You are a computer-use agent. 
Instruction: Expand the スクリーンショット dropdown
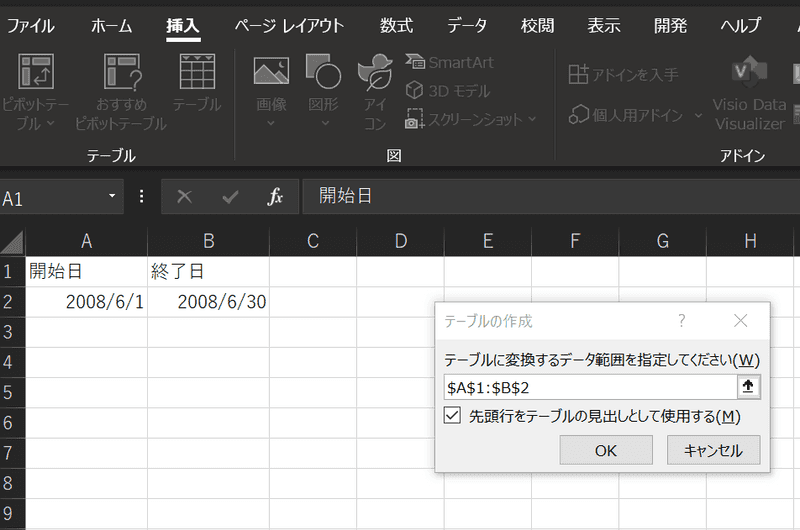coord(532,119)
